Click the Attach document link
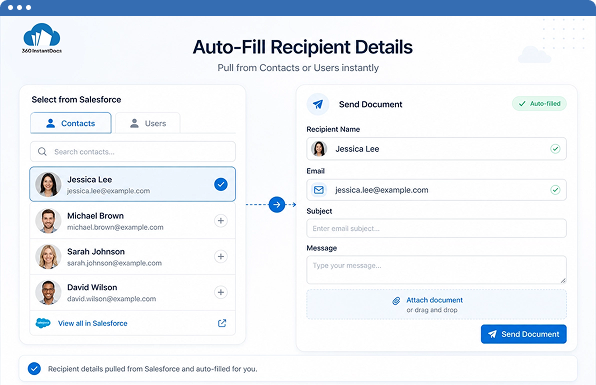This screenshot has width=596, height=385. pos(434,300)
